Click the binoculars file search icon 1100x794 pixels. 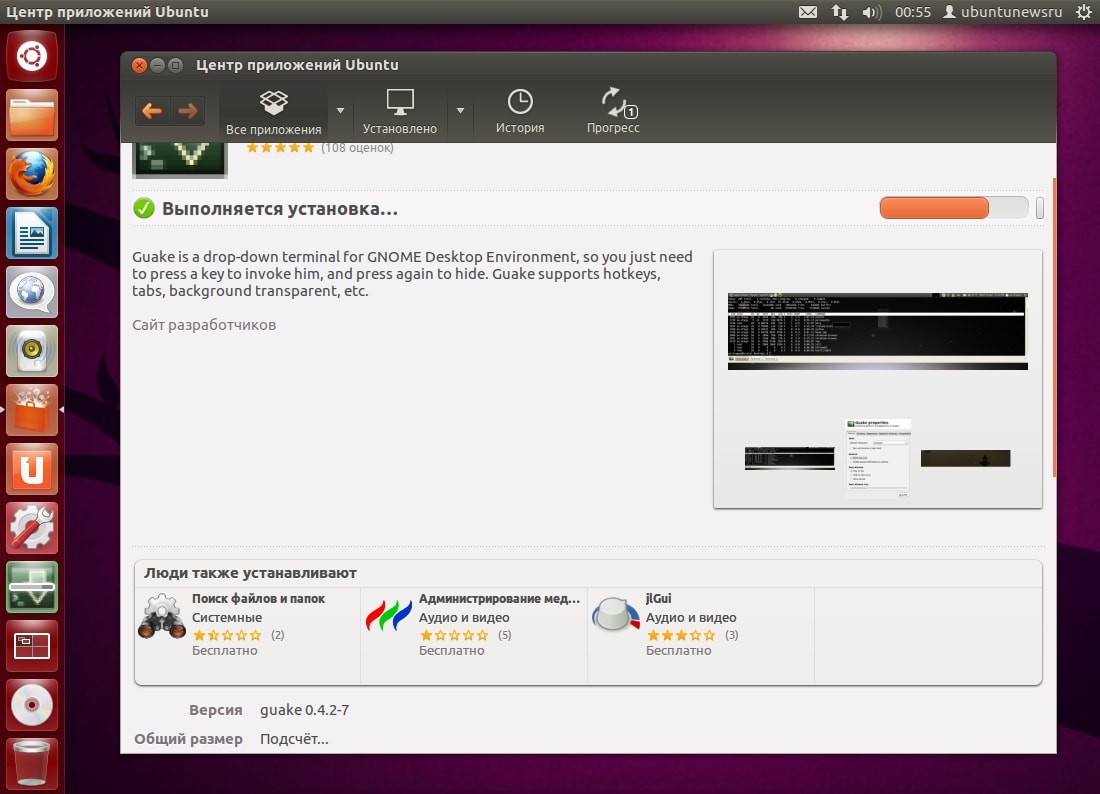(162, 617)
